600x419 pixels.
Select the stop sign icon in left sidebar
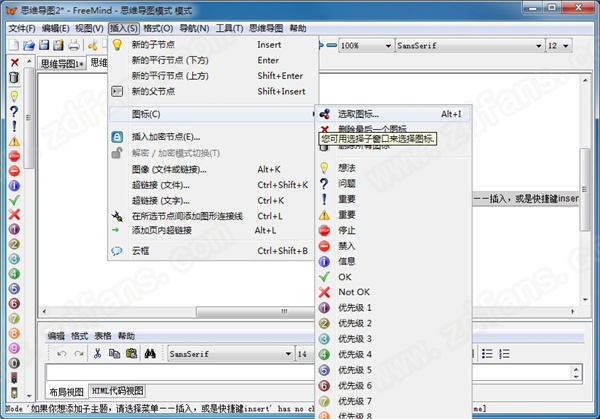tap(14, 156)
